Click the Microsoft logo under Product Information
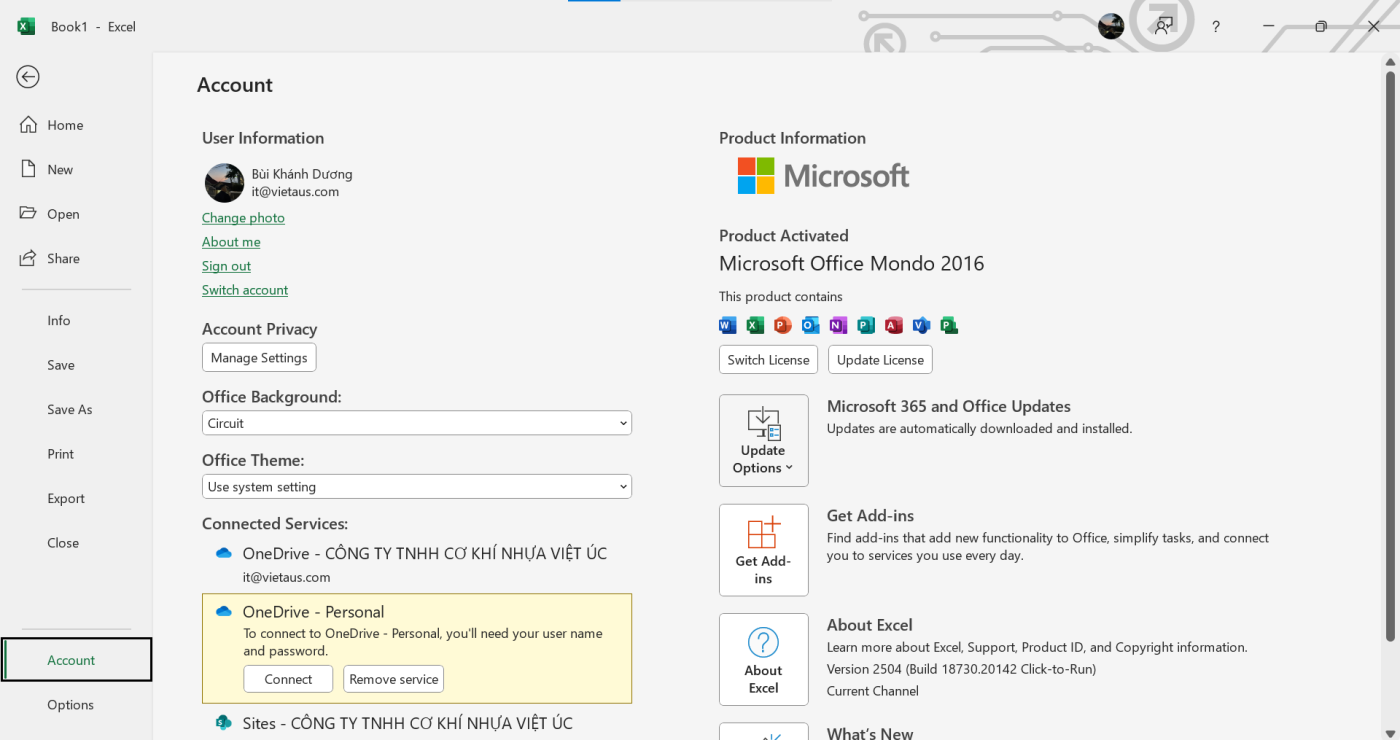This screenshot has height=740, width=1400. click(x=824, y=176)
